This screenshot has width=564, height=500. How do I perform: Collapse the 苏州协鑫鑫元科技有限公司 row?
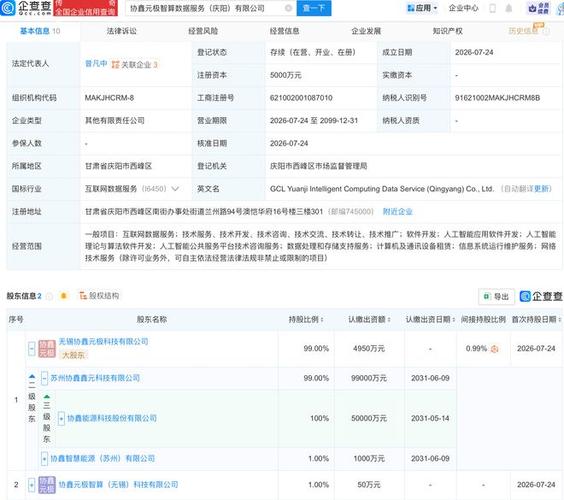point(44,378)
